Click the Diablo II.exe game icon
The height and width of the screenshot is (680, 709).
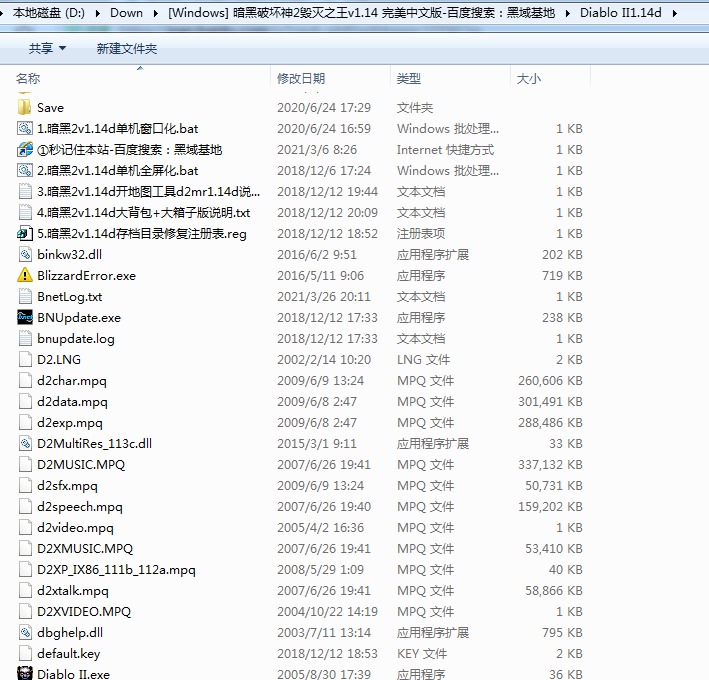point(25,674)
